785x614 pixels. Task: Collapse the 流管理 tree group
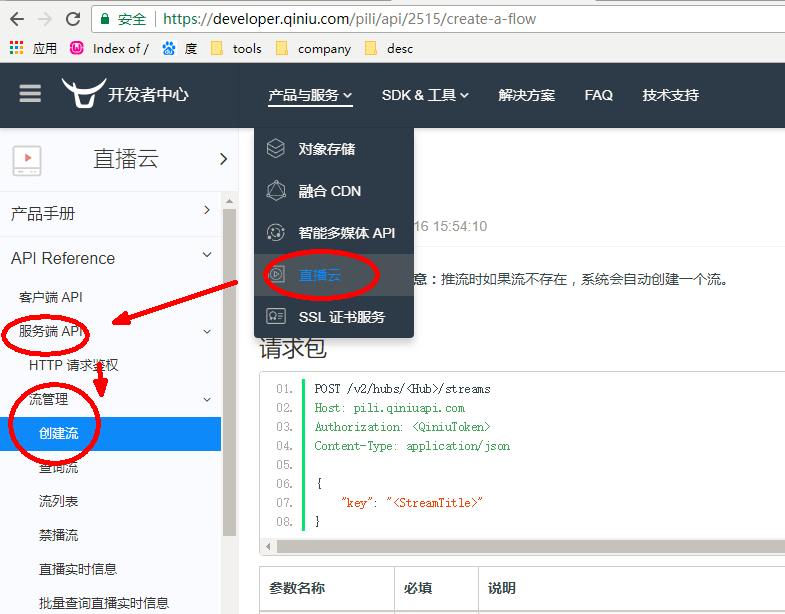pyautogui.click(x=207, y=399)
